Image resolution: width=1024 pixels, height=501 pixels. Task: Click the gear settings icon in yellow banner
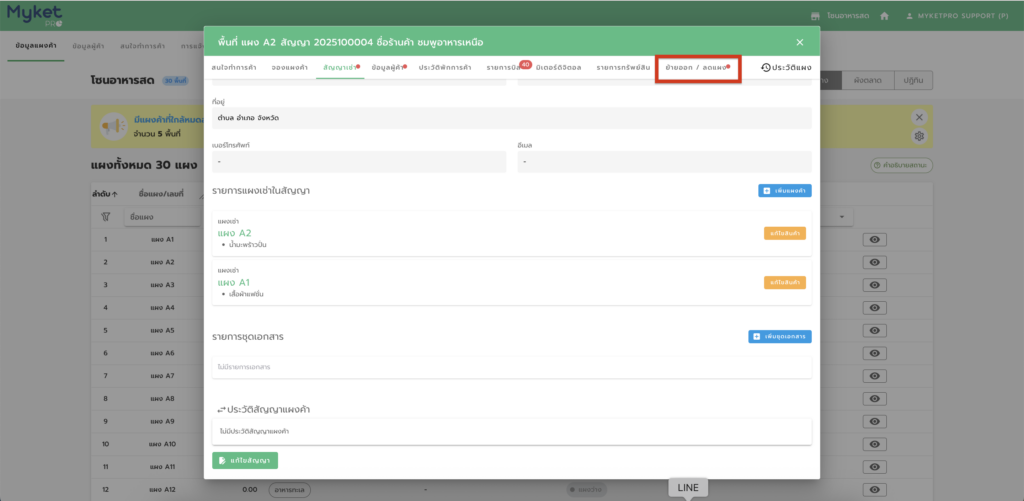point(920,136)
